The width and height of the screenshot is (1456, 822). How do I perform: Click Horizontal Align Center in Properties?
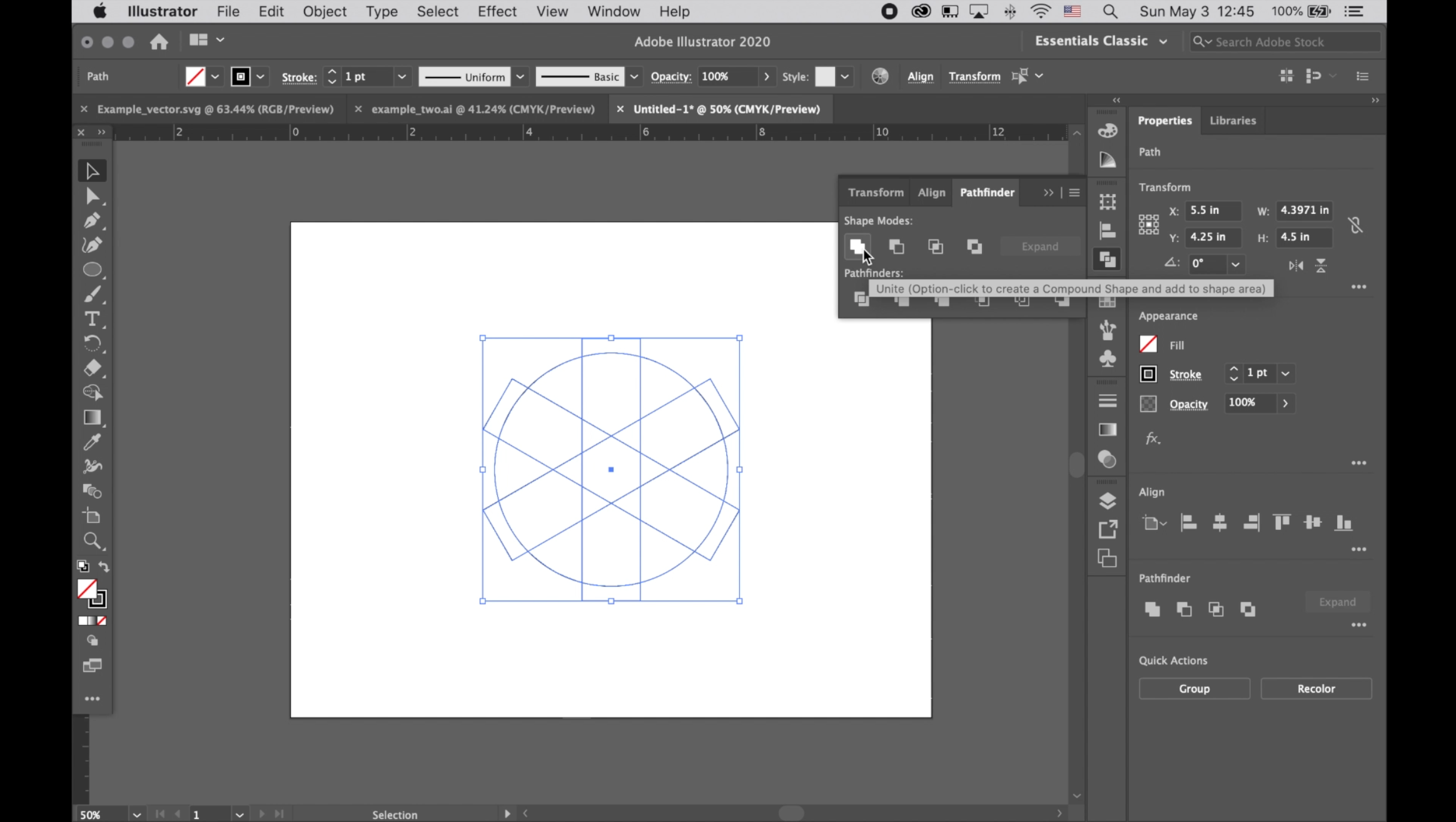tap(1219, 522)
